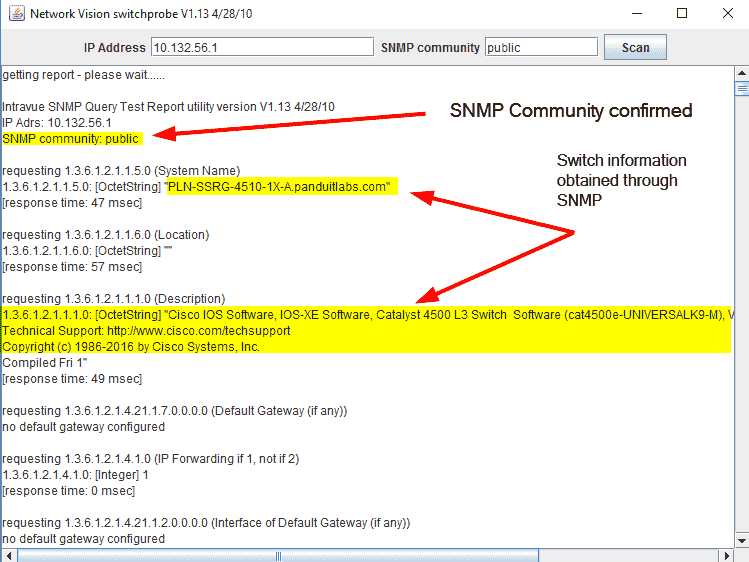Click 'requesting 1.3.6.1.2.1.1.5.0 (System Name)' line
This screenshot has width=749, height=562.
(x=121, y=171)
